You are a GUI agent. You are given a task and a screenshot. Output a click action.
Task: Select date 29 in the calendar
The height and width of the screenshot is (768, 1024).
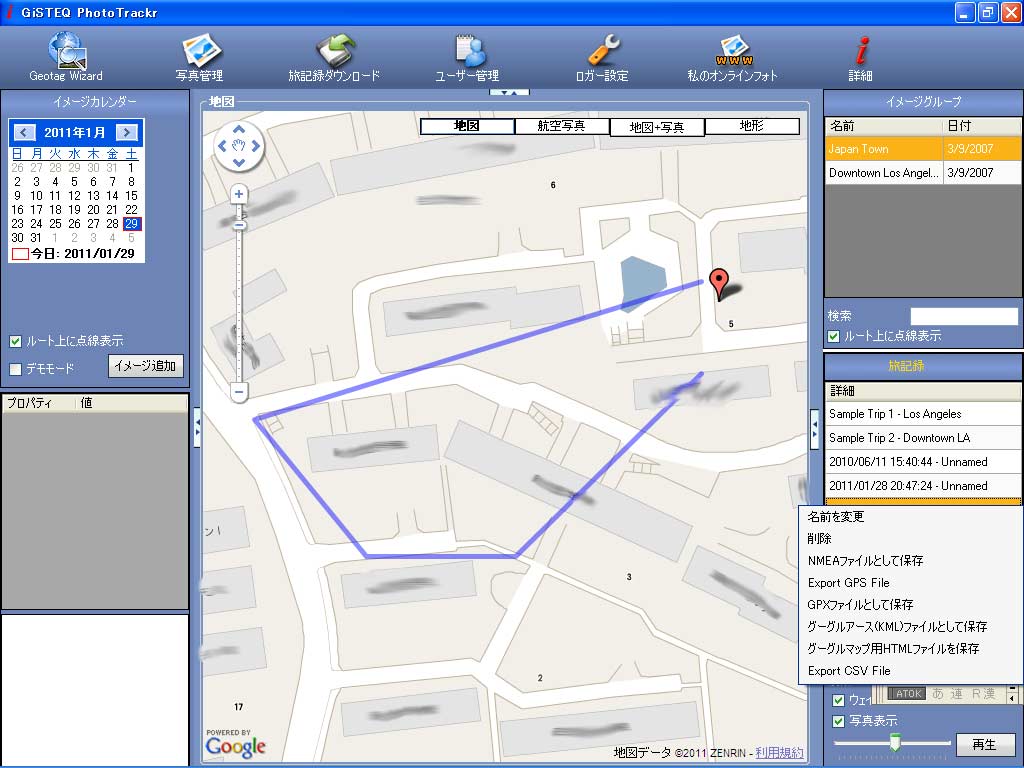coord(131,224)
